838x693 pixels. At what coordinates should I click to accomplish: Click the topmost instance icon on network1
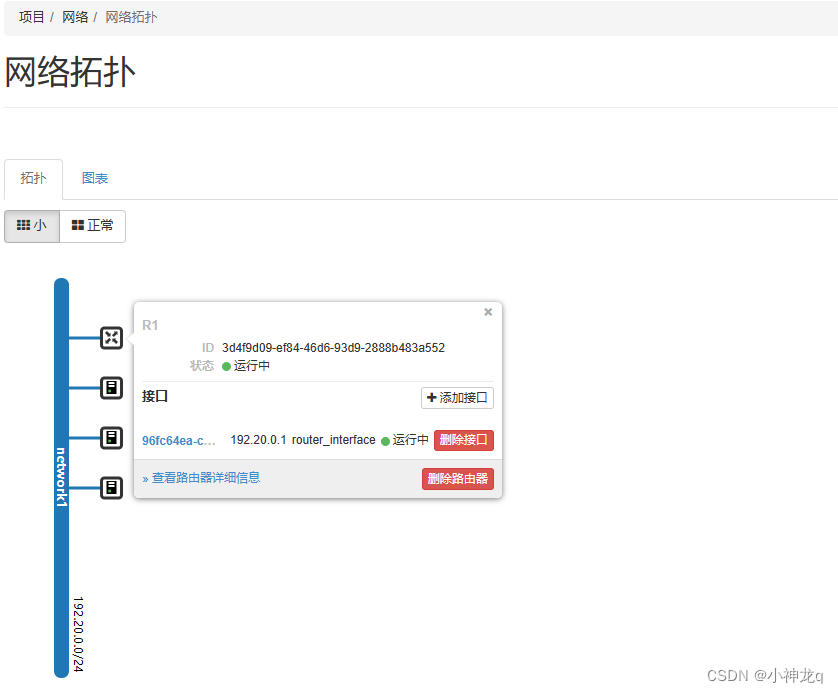point(110,388)
